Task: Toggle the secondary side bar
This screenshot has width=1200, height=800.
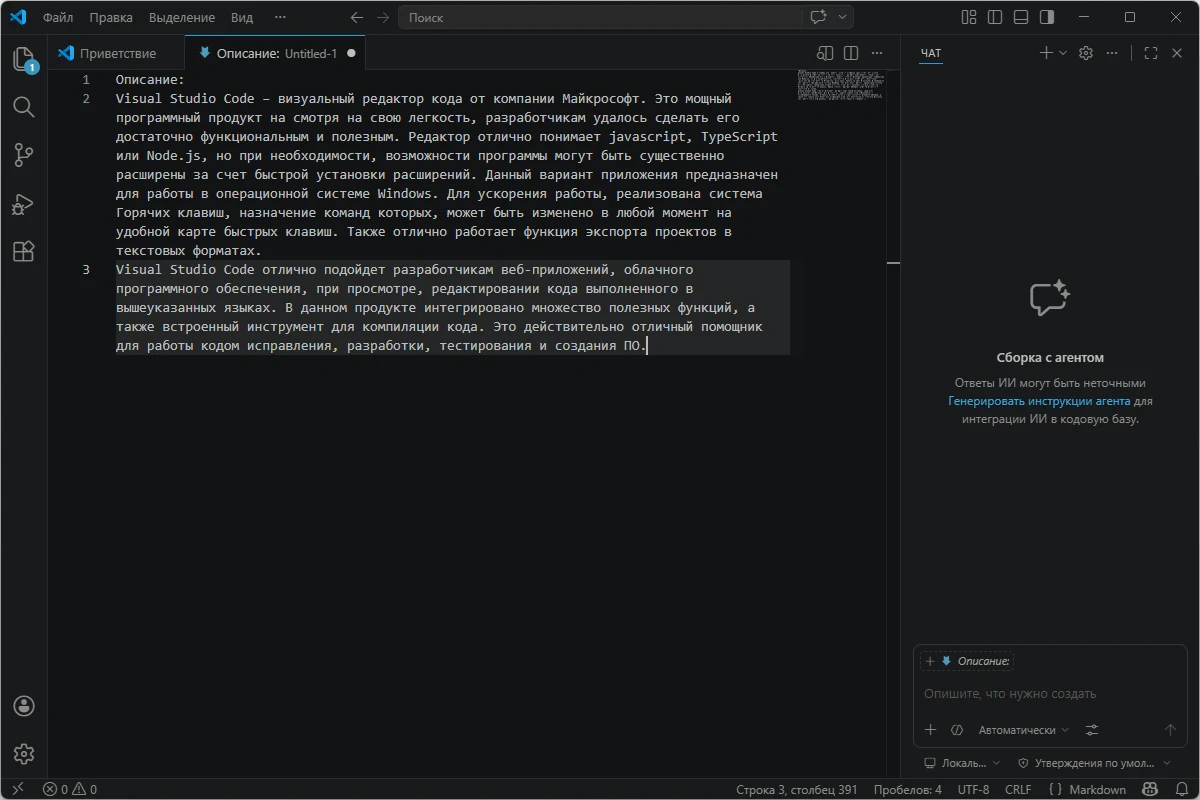Action: click(1046, 17)
